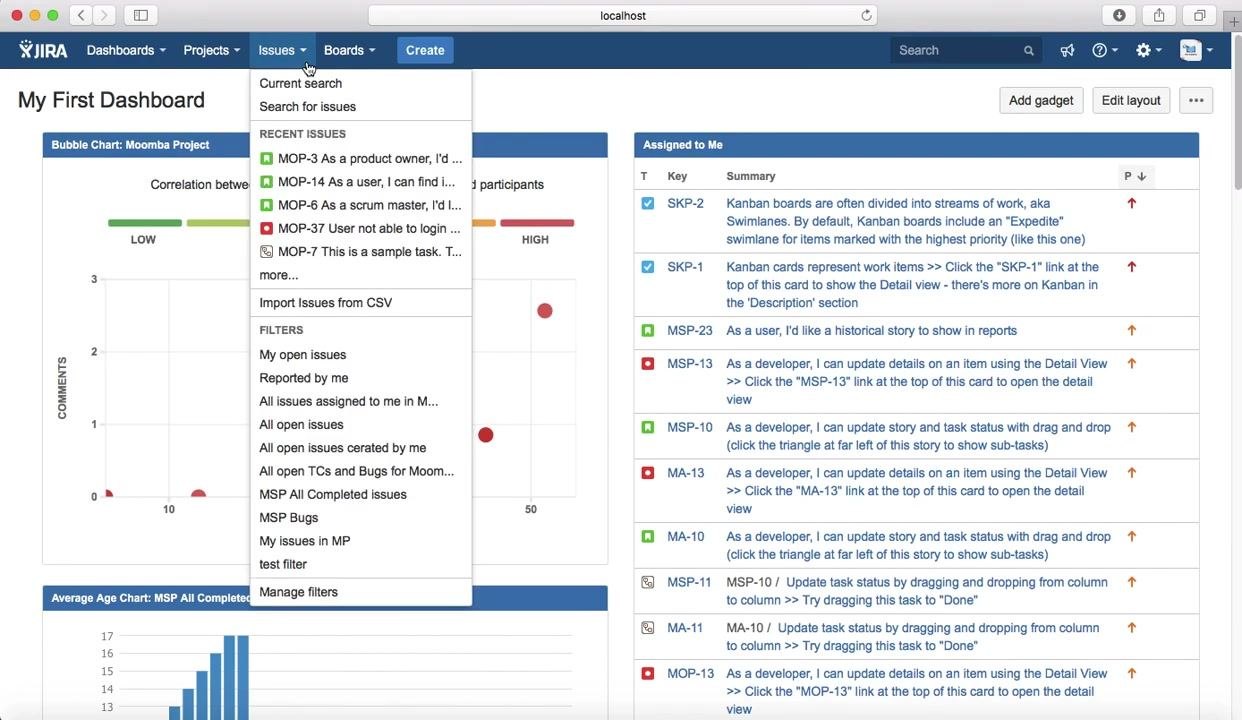The height and width of the screenshot is (720, 1242).
Task: Click the story icon for MA-10
Action: tap(648, 537)
